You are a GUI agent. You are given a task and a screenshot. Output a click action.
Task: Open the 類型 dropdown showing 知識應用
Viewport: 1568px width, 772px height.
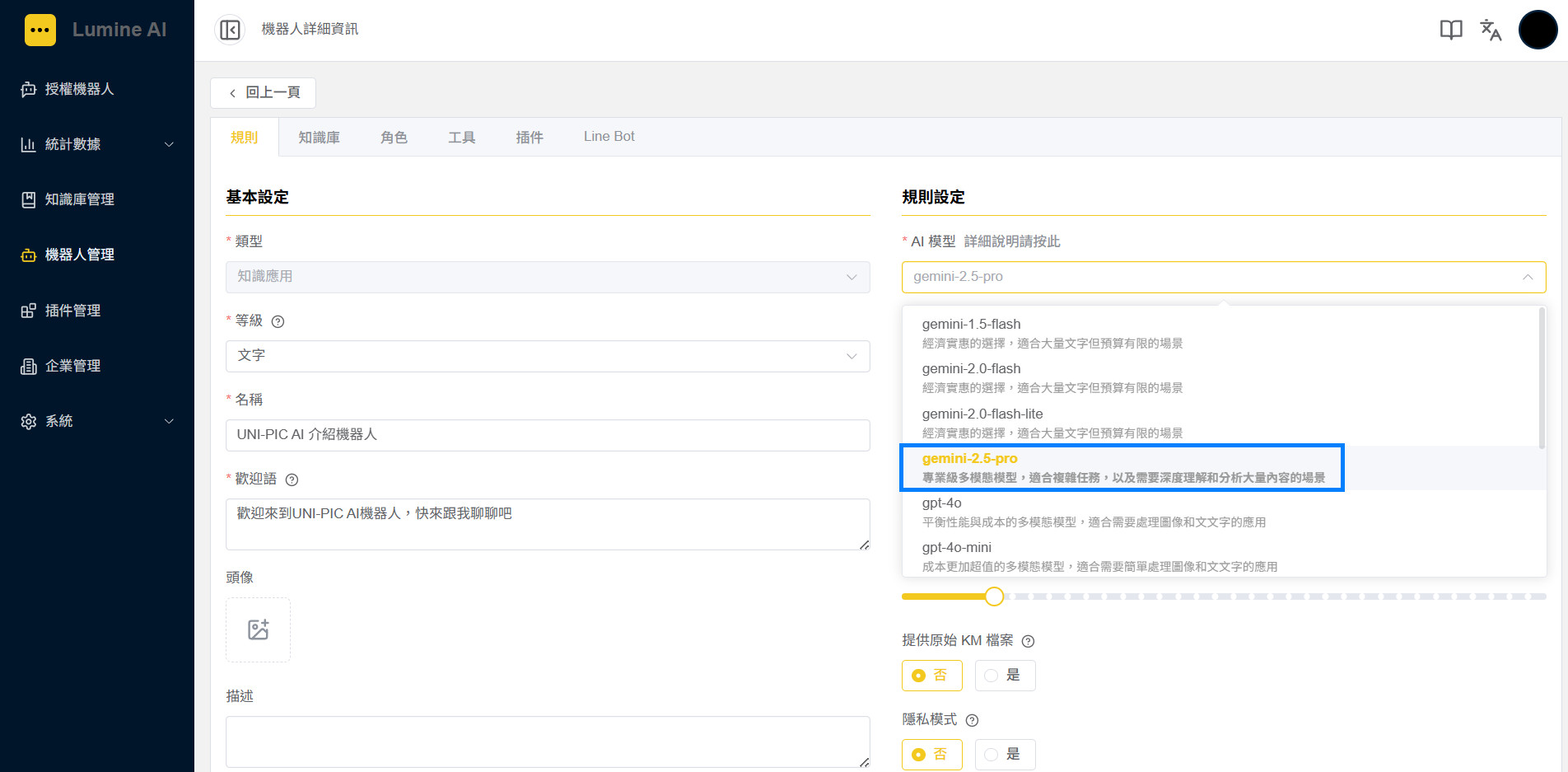(548, 277)
